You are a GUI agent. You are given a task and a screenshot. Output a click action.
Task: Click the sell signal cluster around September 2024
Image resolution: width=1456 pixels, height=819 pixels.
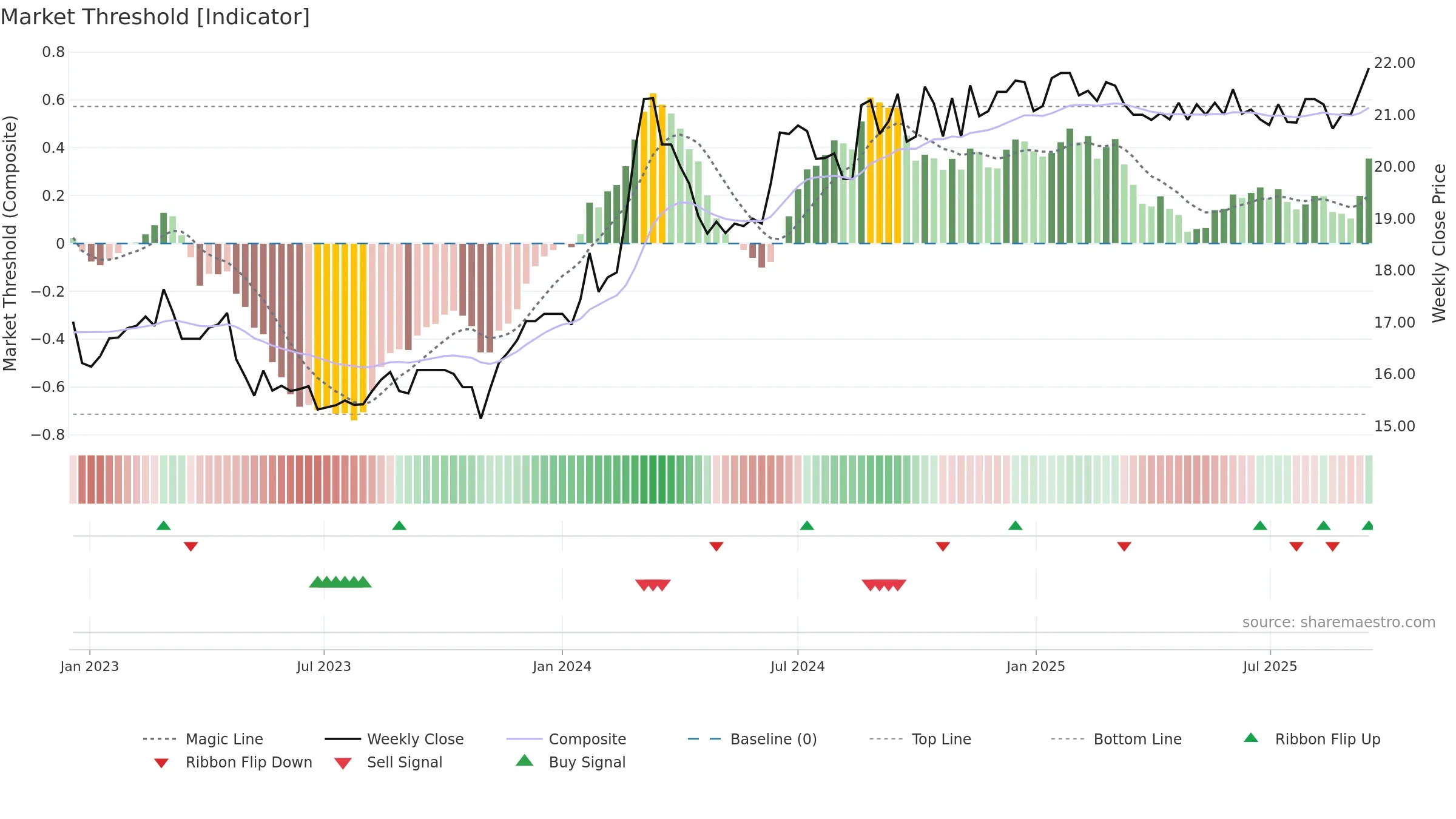tap(884, 585)
